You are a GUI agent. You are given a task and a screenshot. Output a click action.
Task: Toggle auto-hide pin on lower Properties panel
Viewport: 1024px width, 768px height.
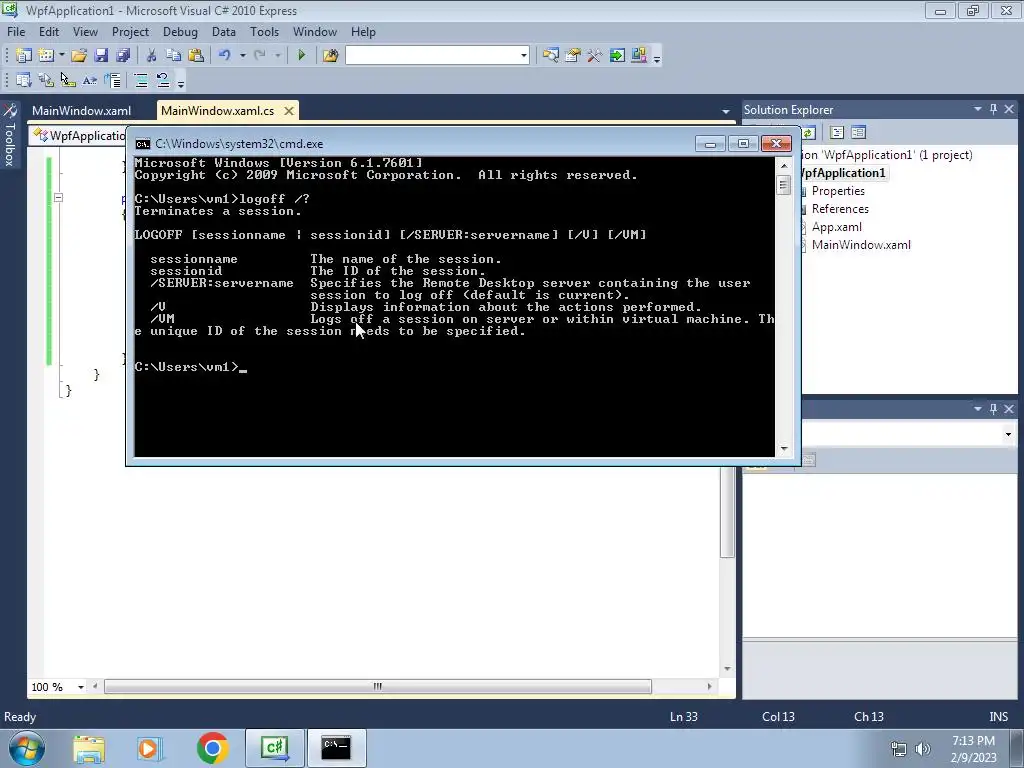tap(993, 408)
